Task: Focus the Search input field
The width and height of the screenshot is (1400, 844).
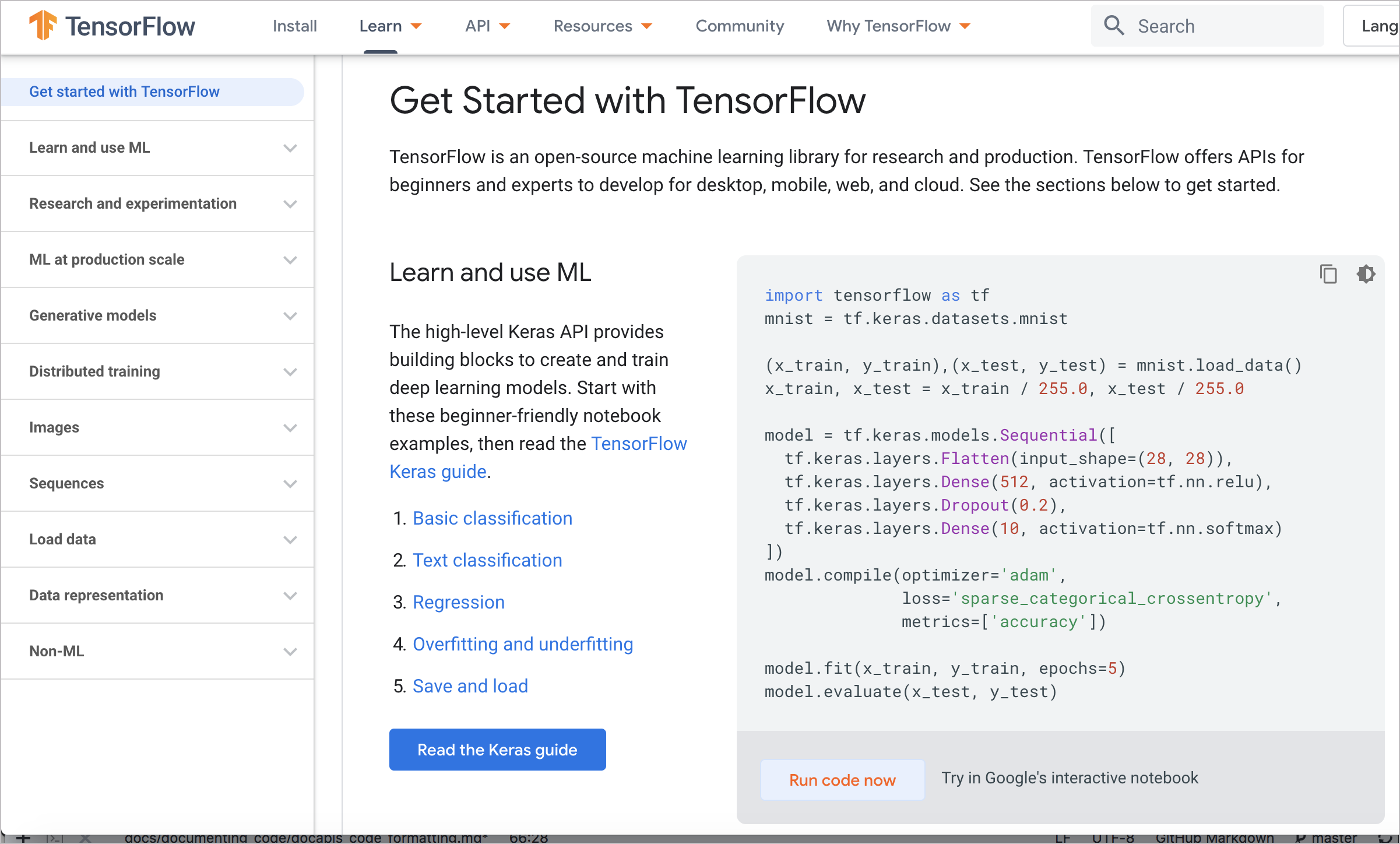Action: (x=1207, y=26)
